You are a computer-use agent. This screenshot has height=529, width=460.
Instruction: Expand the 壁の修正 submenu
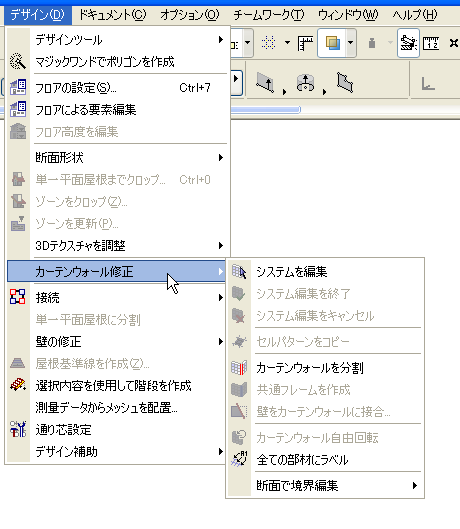click(x=221, y=341)
